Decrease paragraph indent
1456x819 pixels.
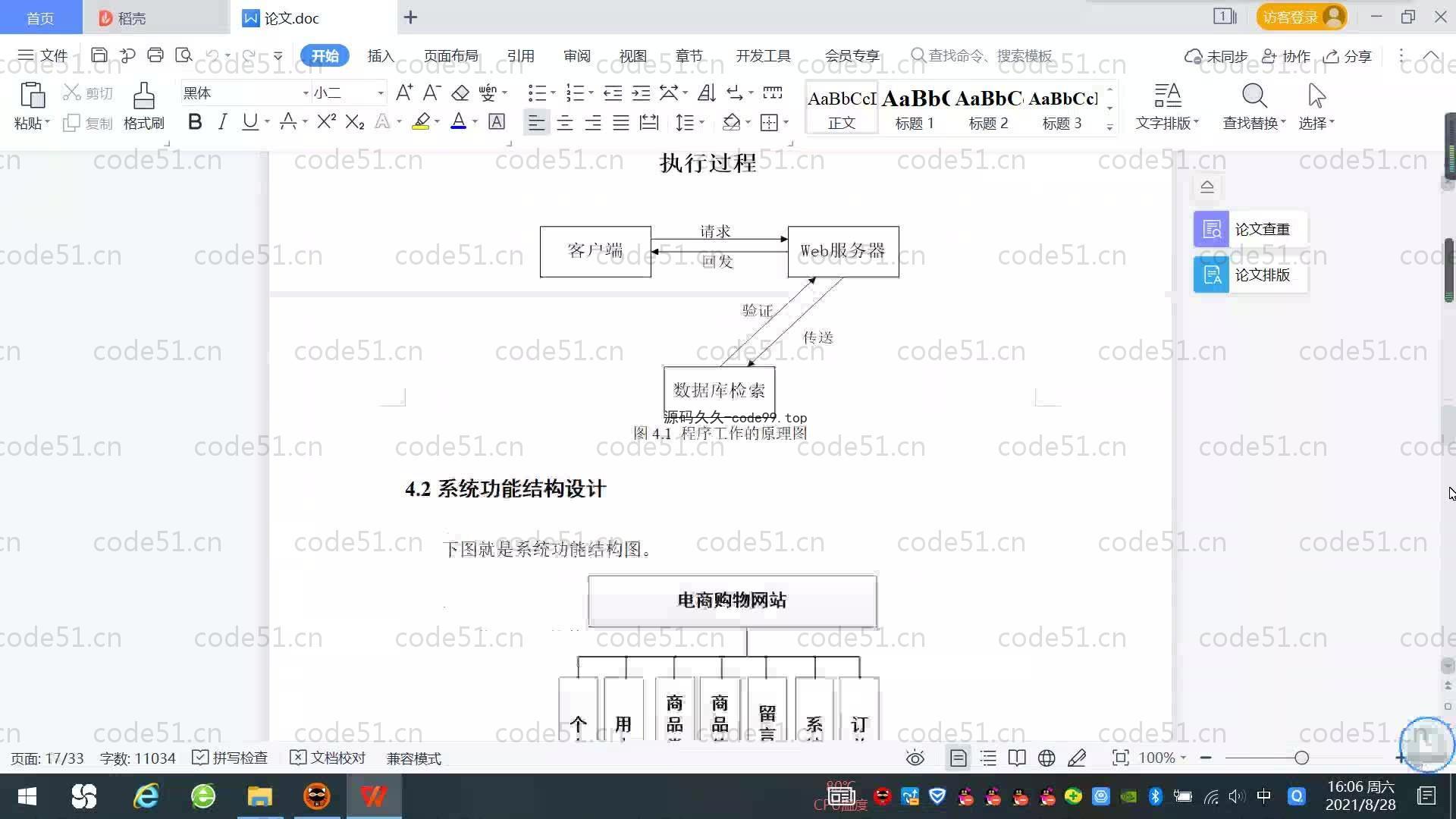(613, 93)
